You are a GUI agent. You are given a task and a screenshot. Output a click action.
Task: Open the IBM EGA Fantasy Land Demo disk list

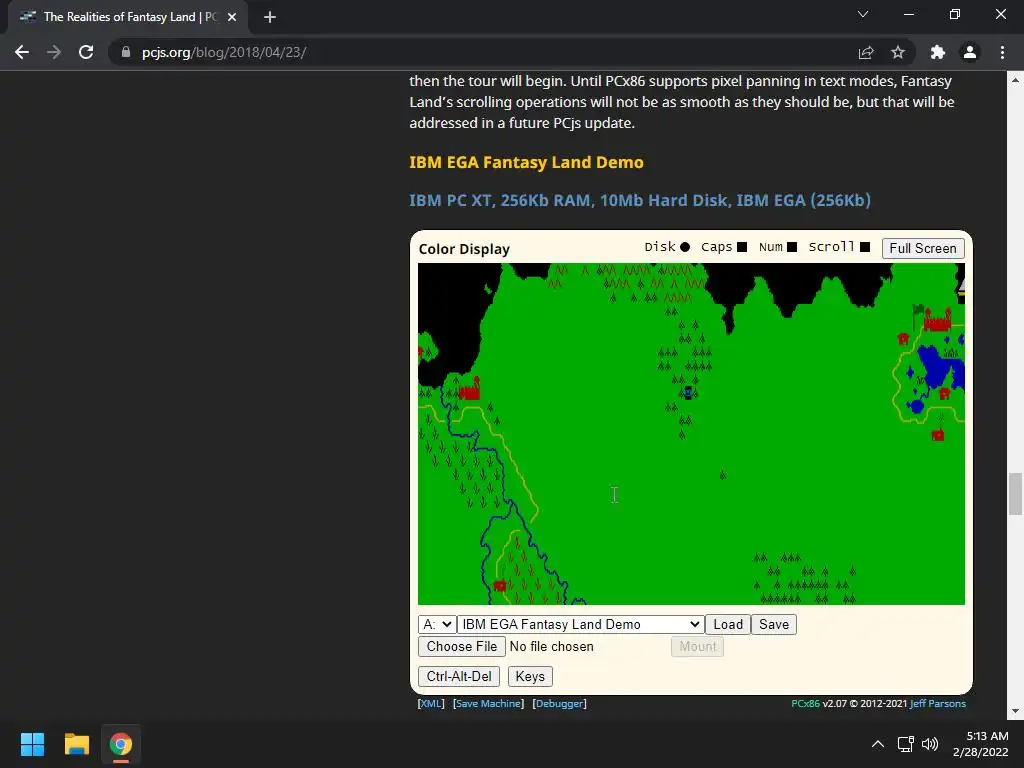point(581,624)
